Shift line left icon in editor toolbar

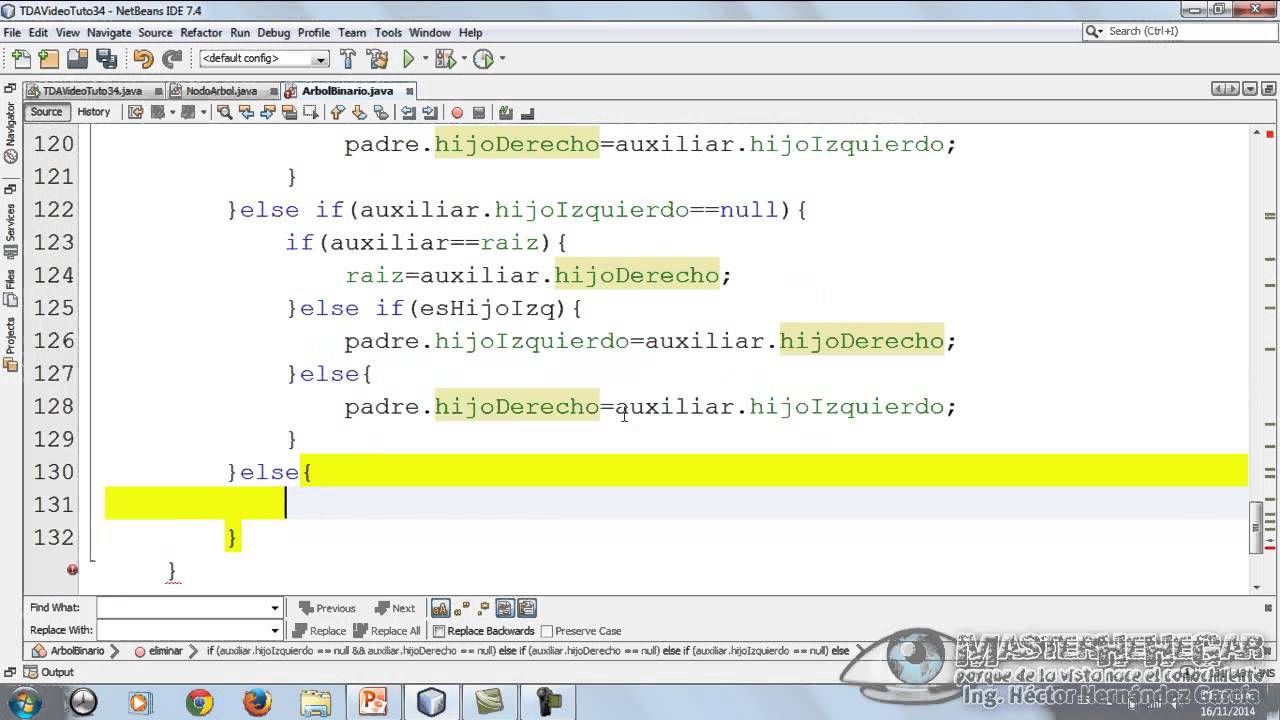408,112
